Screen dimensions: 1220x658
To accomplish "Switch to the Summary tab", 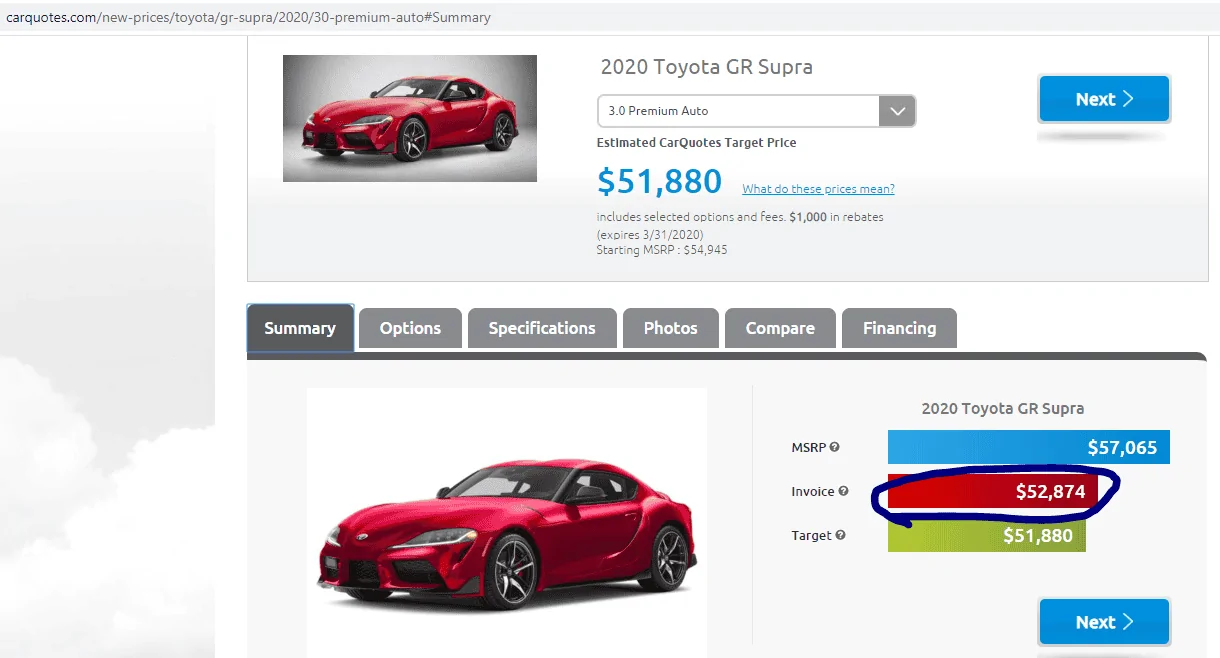I will pos(300,328).
